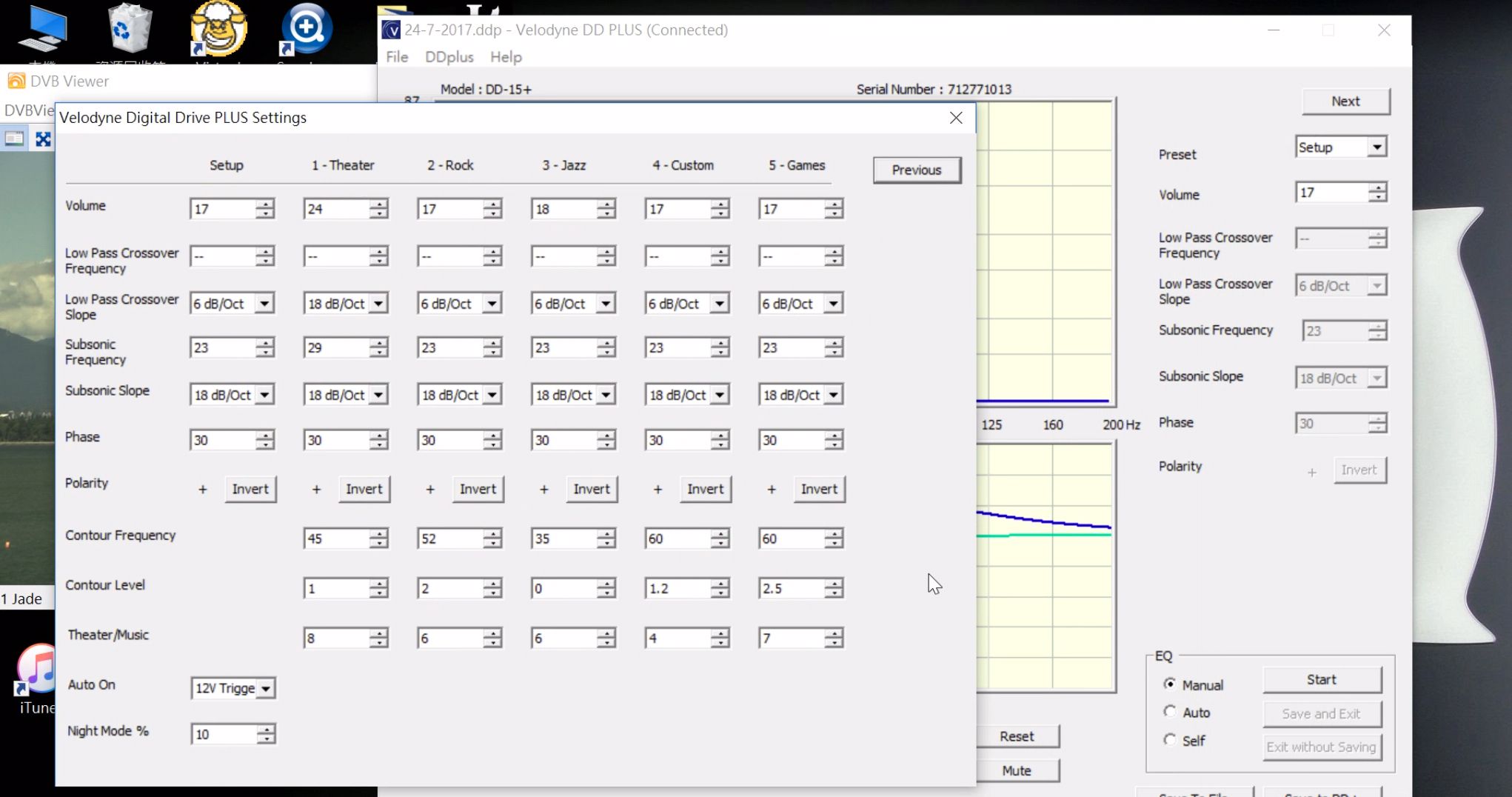Decrease Games Contour Level value

point(834,593)
